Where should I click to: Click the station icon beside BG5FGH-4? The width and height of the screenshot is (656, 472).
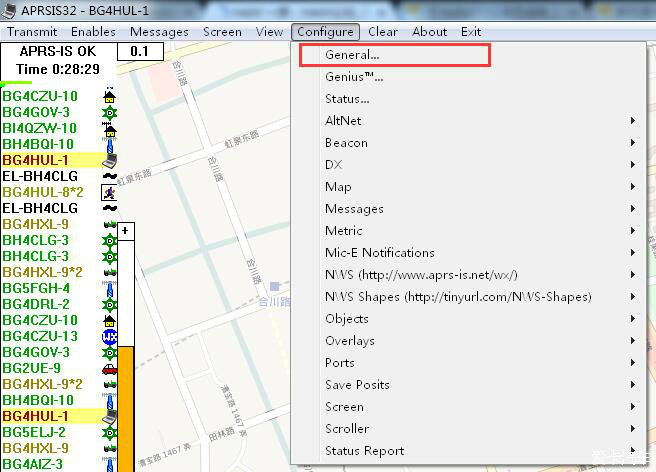[x=110, y=288]
